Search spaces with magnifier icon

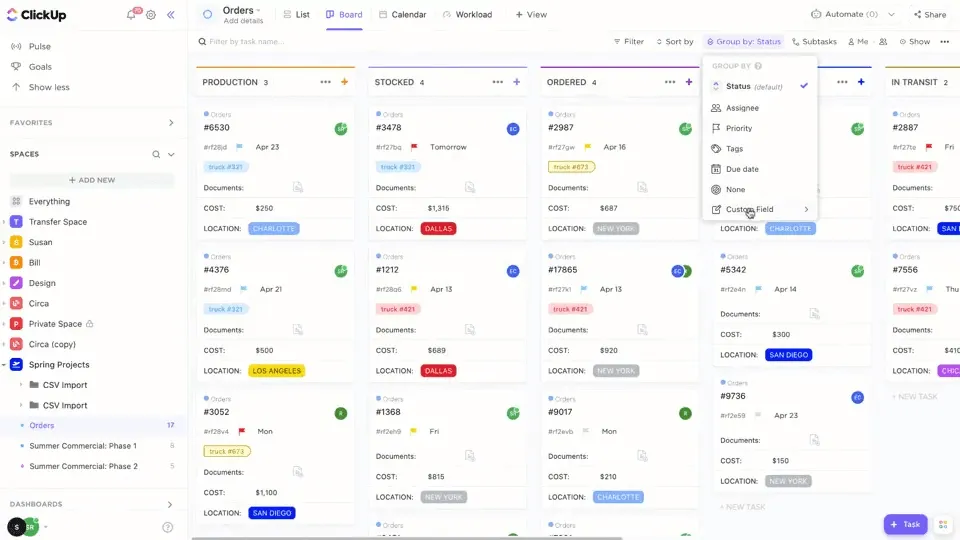click(x=156, y=154)
